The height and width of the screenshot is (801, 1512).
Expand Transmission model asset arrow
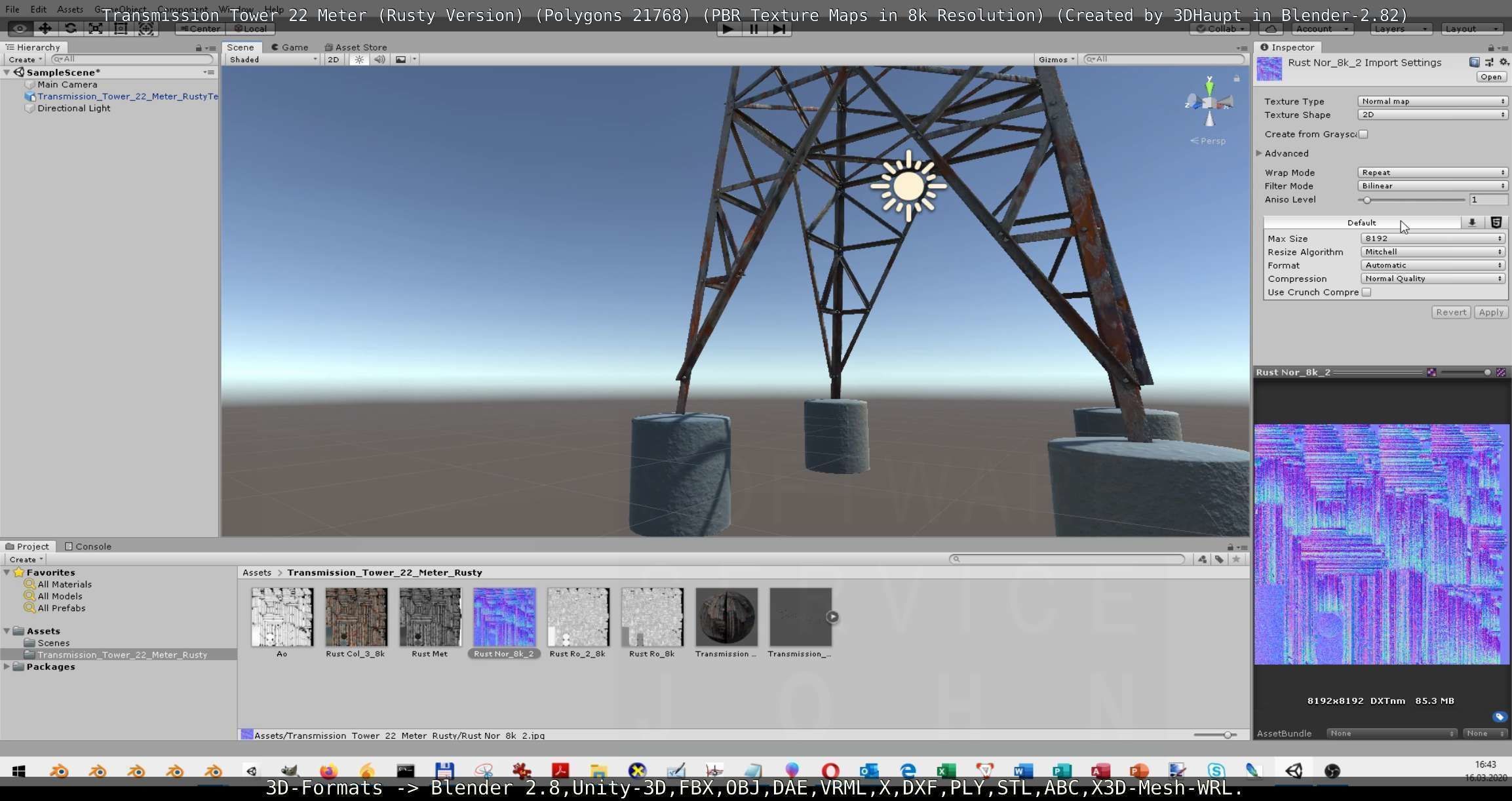pos(832,617)
